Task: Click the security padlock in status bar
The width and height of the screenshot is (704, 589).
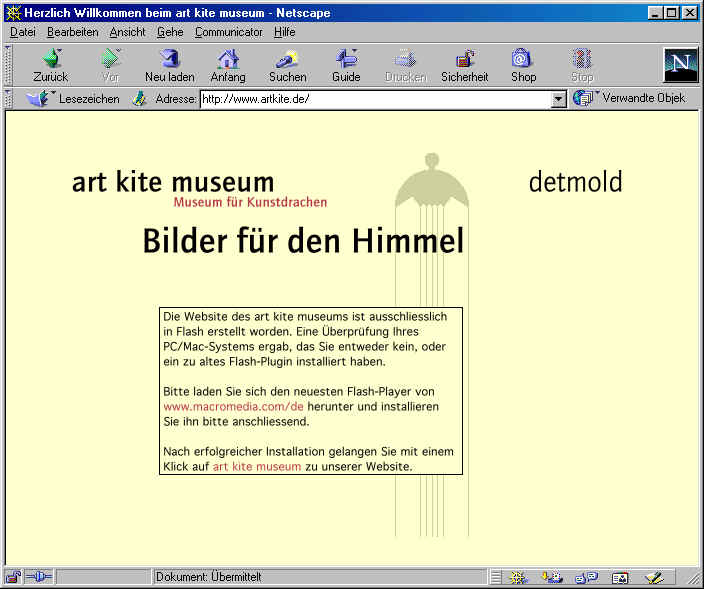Action: point(13,576)
